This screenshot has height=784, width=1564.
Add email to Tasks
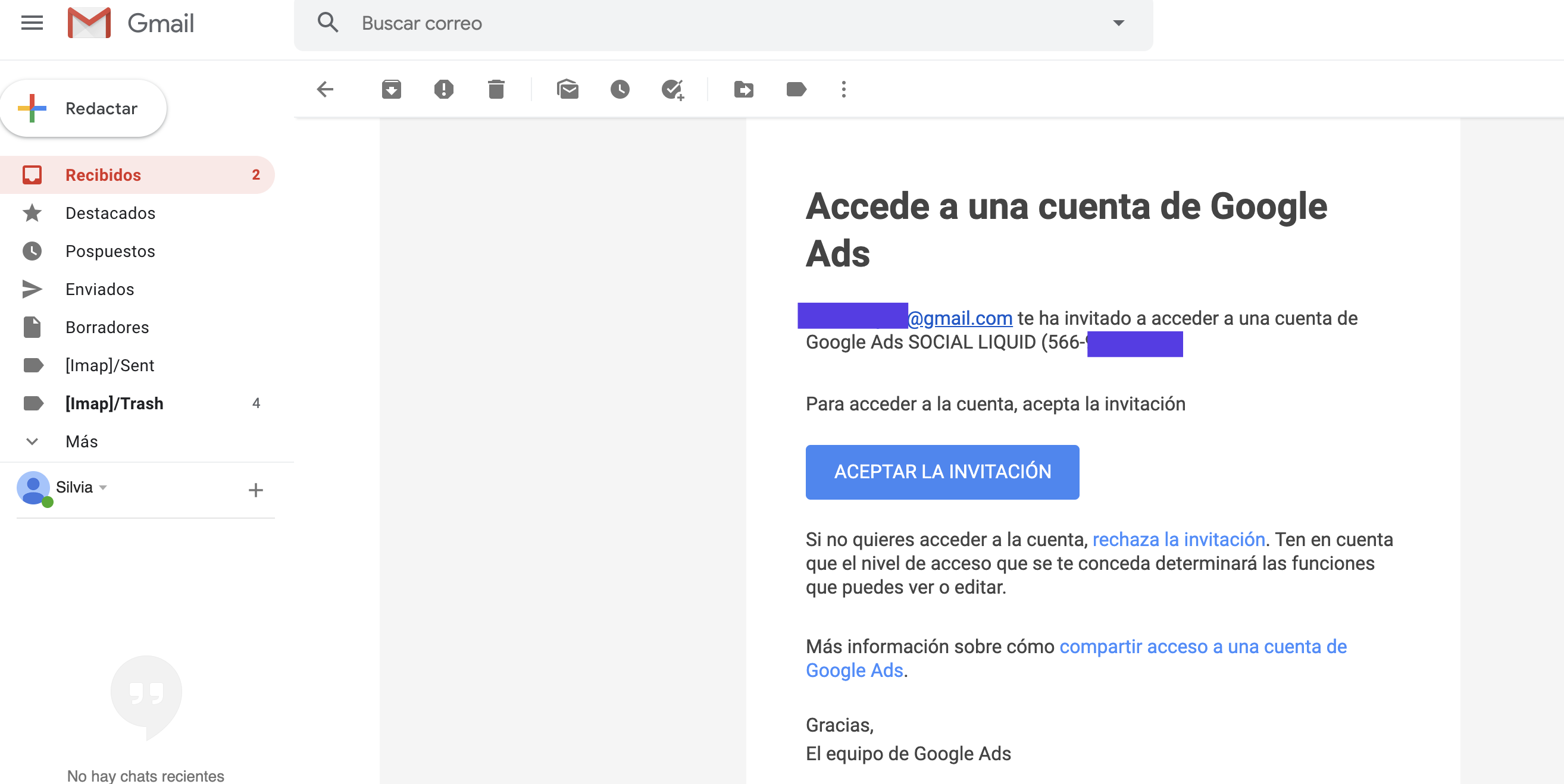pos(672,89)
